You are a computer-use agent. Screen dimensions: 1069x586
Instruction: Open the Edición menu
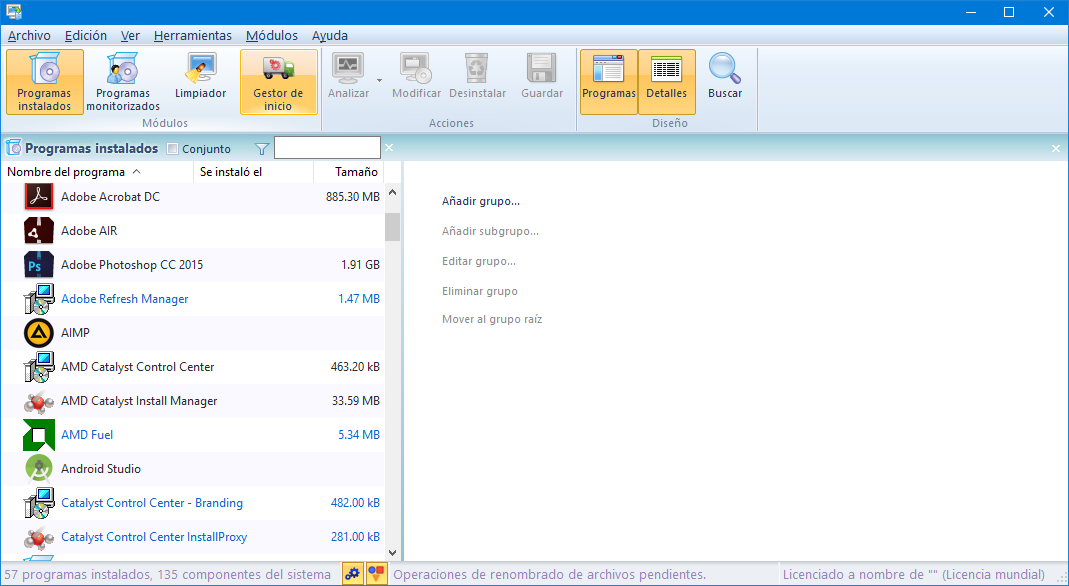(86, 35)
